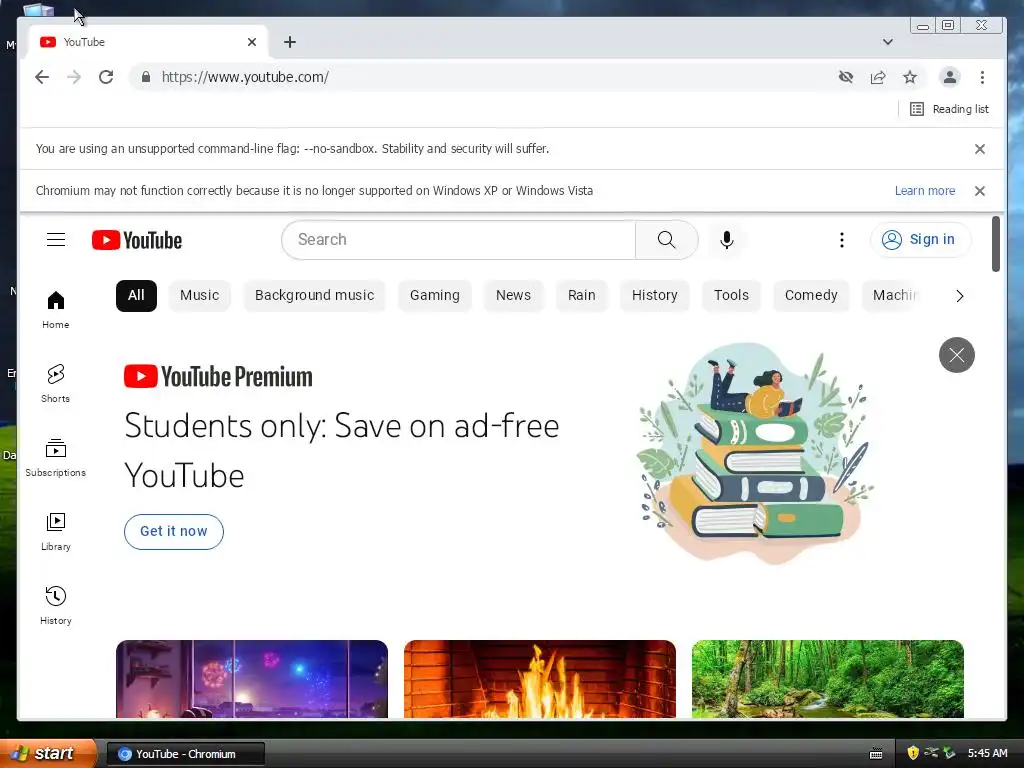Image resolution: width=1024 pixels, height=768 pixels.
Task: Click YouTube - Chromium taskbar button
Action: [185, 754]
